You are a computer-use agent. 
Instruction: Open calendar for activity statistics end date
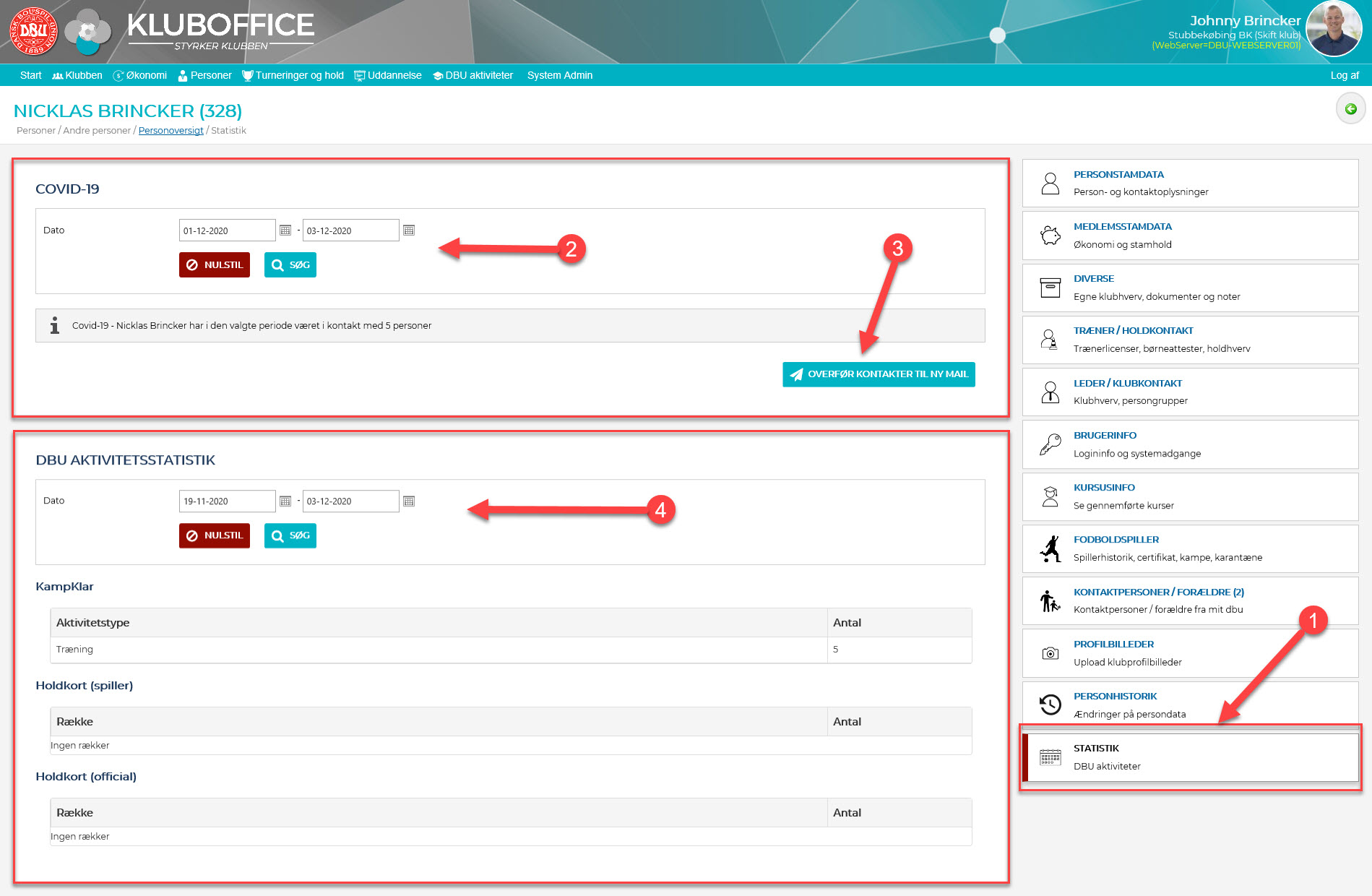tap(409, 501)
